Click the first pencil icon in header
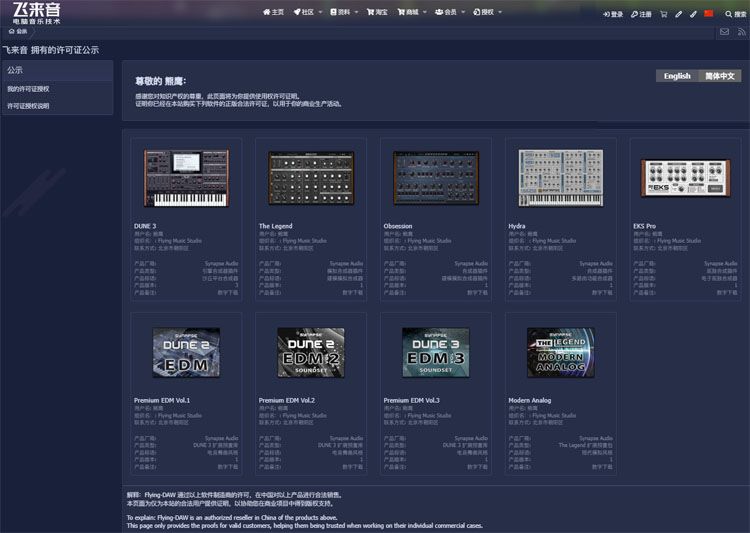This screenshot has width=750, height=533. [678, 14]
